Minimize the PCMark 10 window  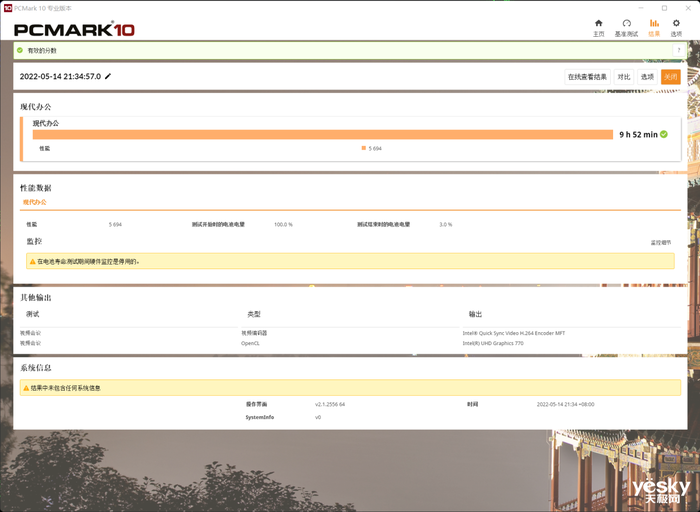tap(641, 8)
